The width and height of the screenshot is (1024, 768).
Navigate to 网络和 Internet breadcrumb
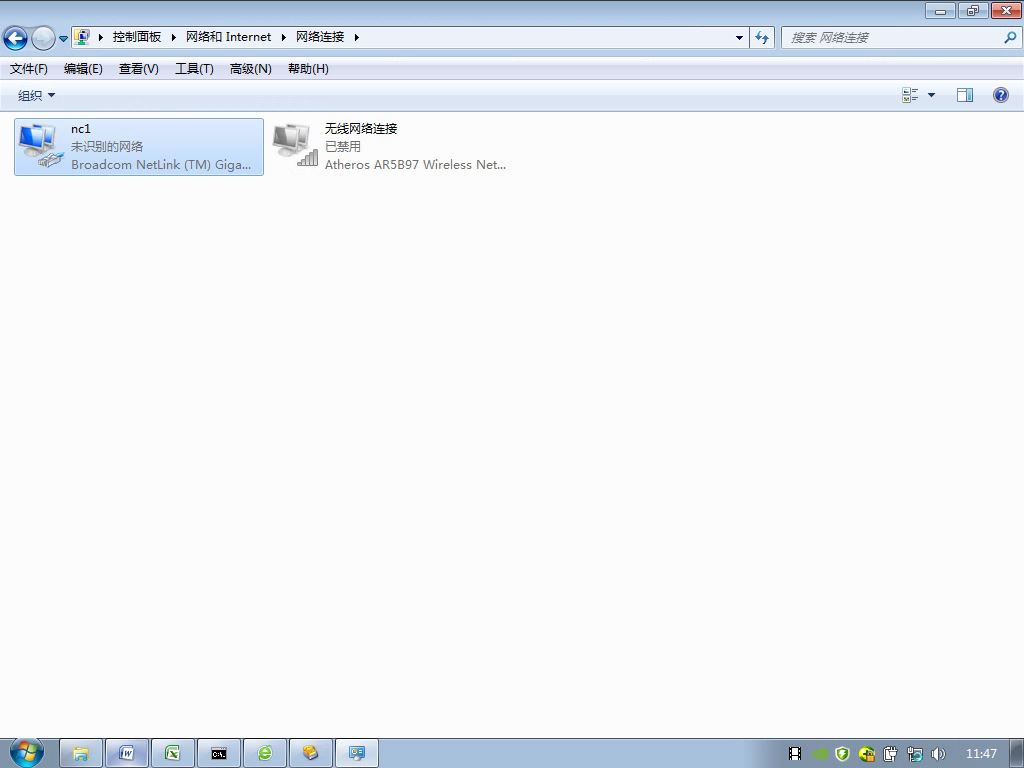point(228,37)
